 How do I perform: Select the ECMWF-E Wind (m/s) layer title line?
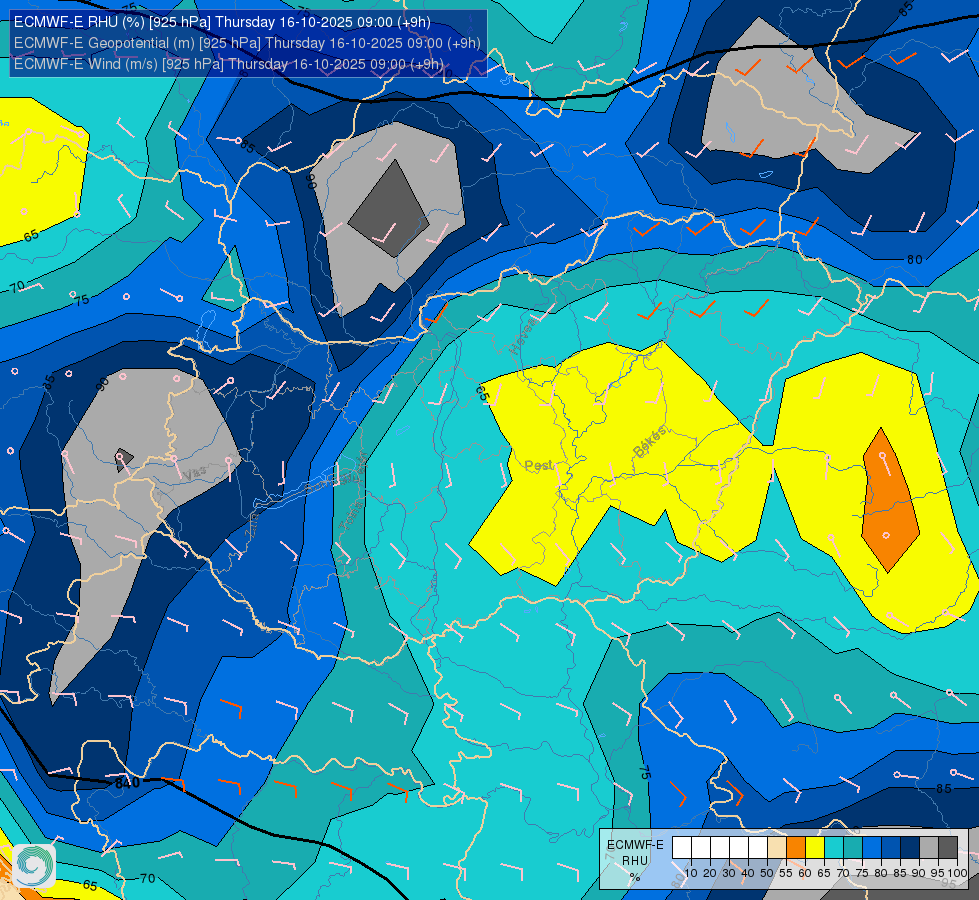click(x=229, y=64)
